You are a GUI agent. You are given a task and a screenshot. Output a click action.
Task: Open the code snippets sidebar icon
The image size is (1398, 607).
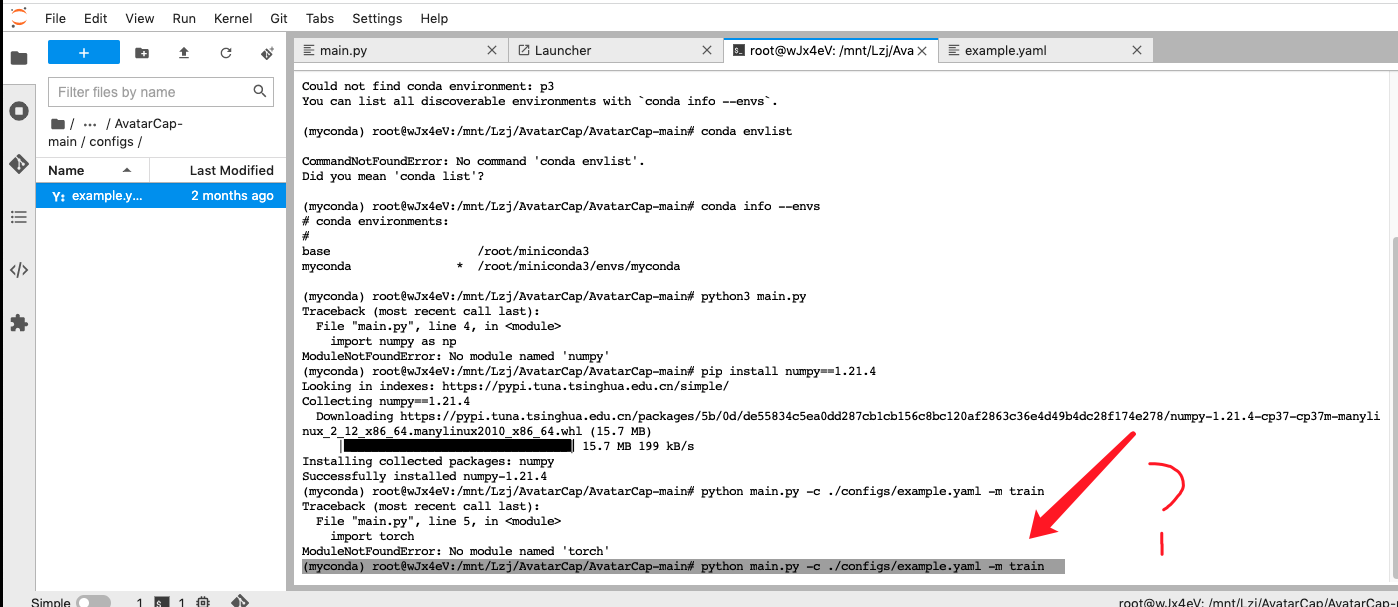coord(18,270)
